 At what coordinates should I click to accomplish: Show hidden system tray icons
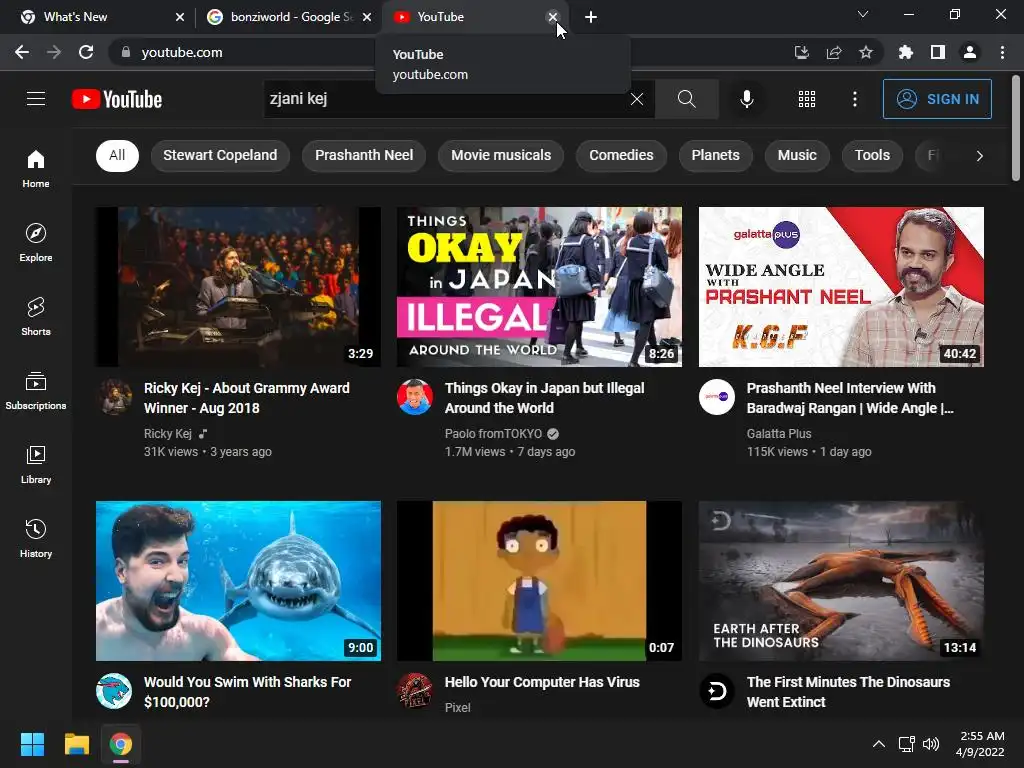[x=879, y=744]
